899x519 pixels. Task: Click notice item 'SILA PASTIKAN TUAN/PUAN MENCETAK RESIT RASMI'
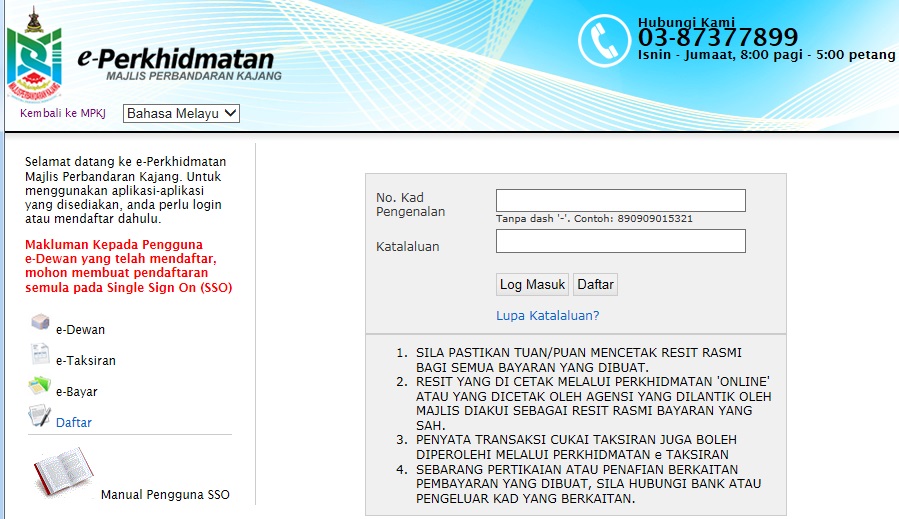click(x=579, y=360)
